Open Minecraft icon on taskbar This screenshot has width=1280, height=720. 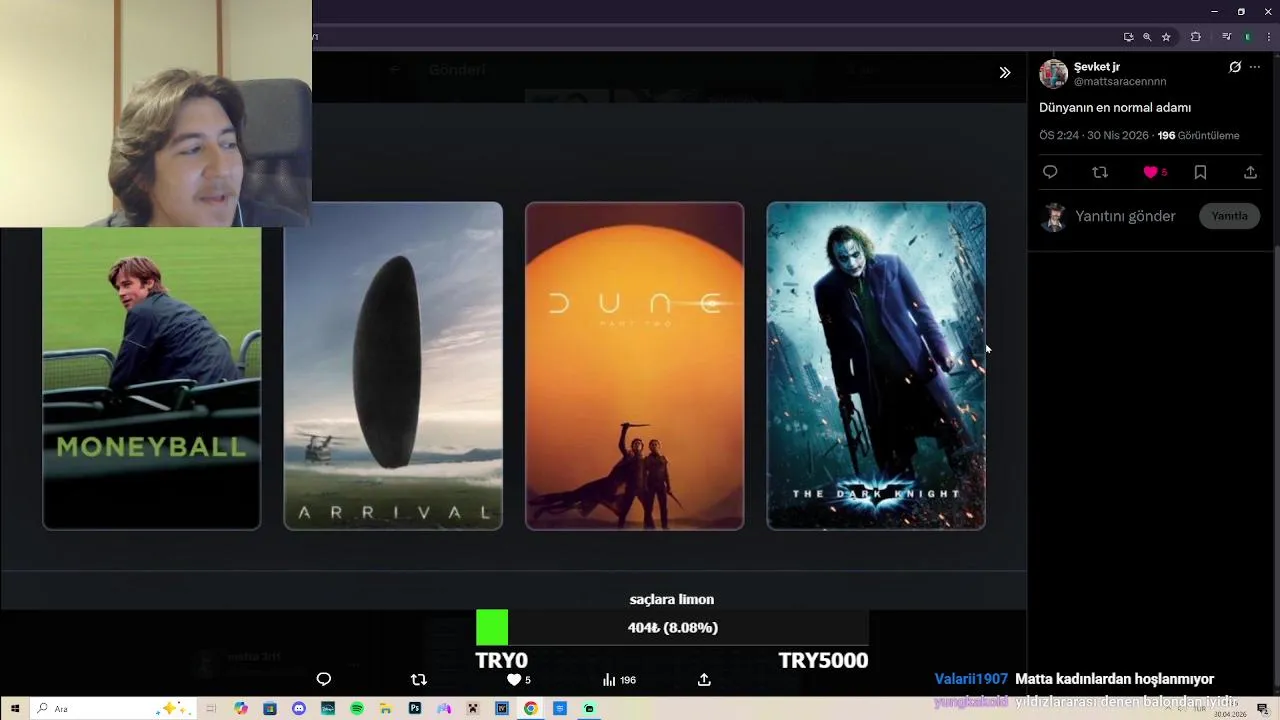[x=473, y=708]
